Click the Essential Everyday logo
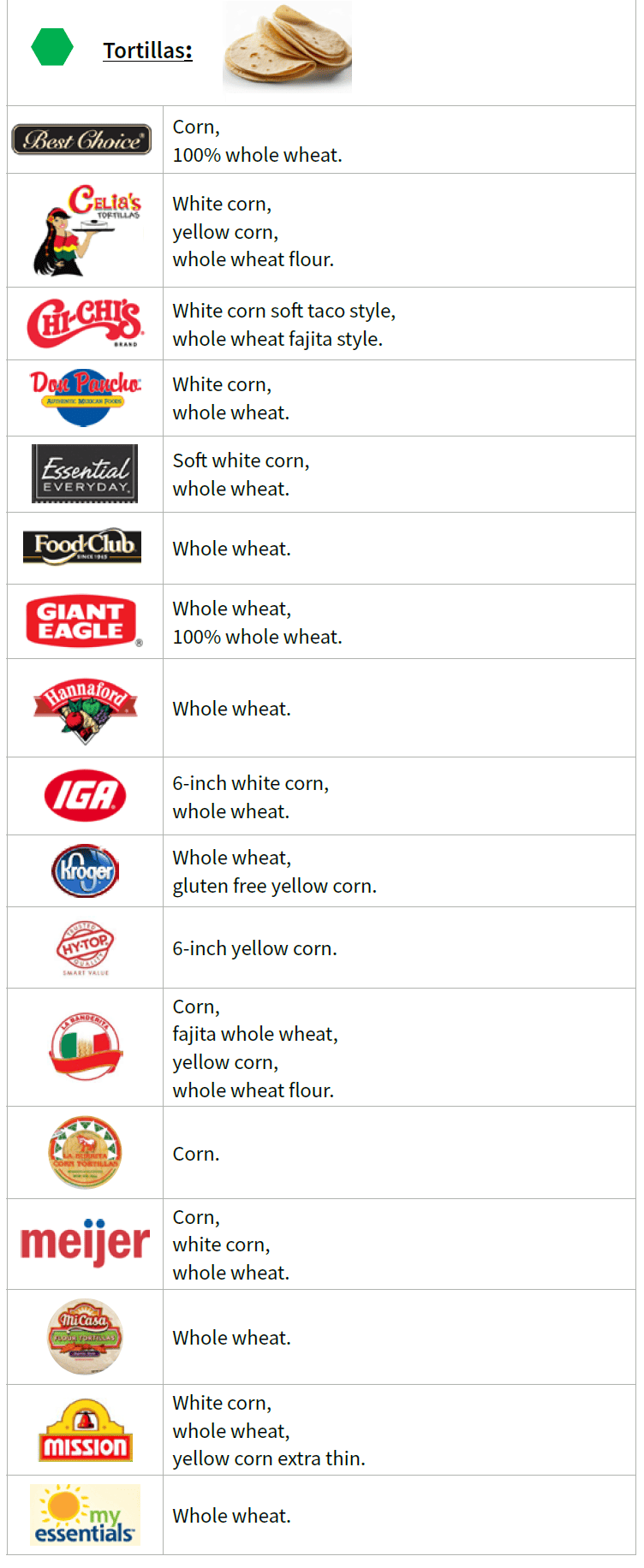644x1568 pixels. [85, 473]
